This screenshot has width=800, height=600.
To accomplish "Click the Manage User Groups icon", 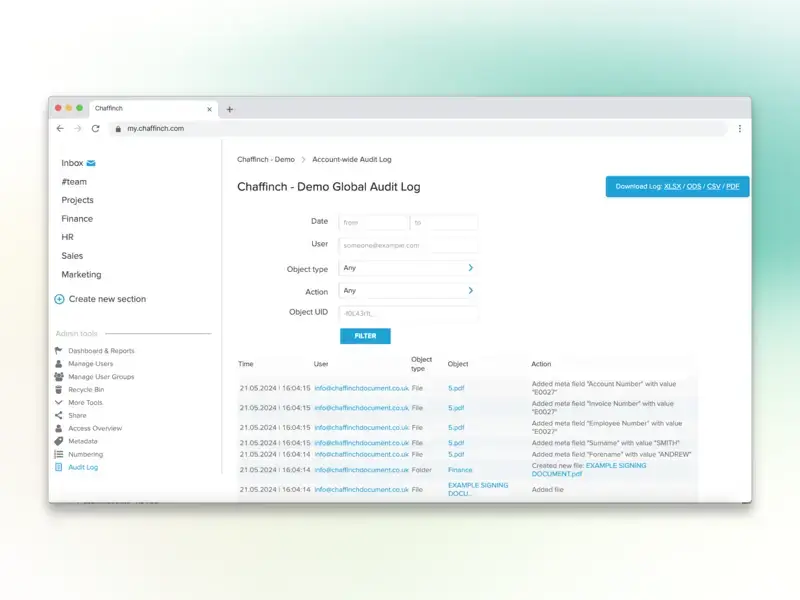I will [59, 377].
